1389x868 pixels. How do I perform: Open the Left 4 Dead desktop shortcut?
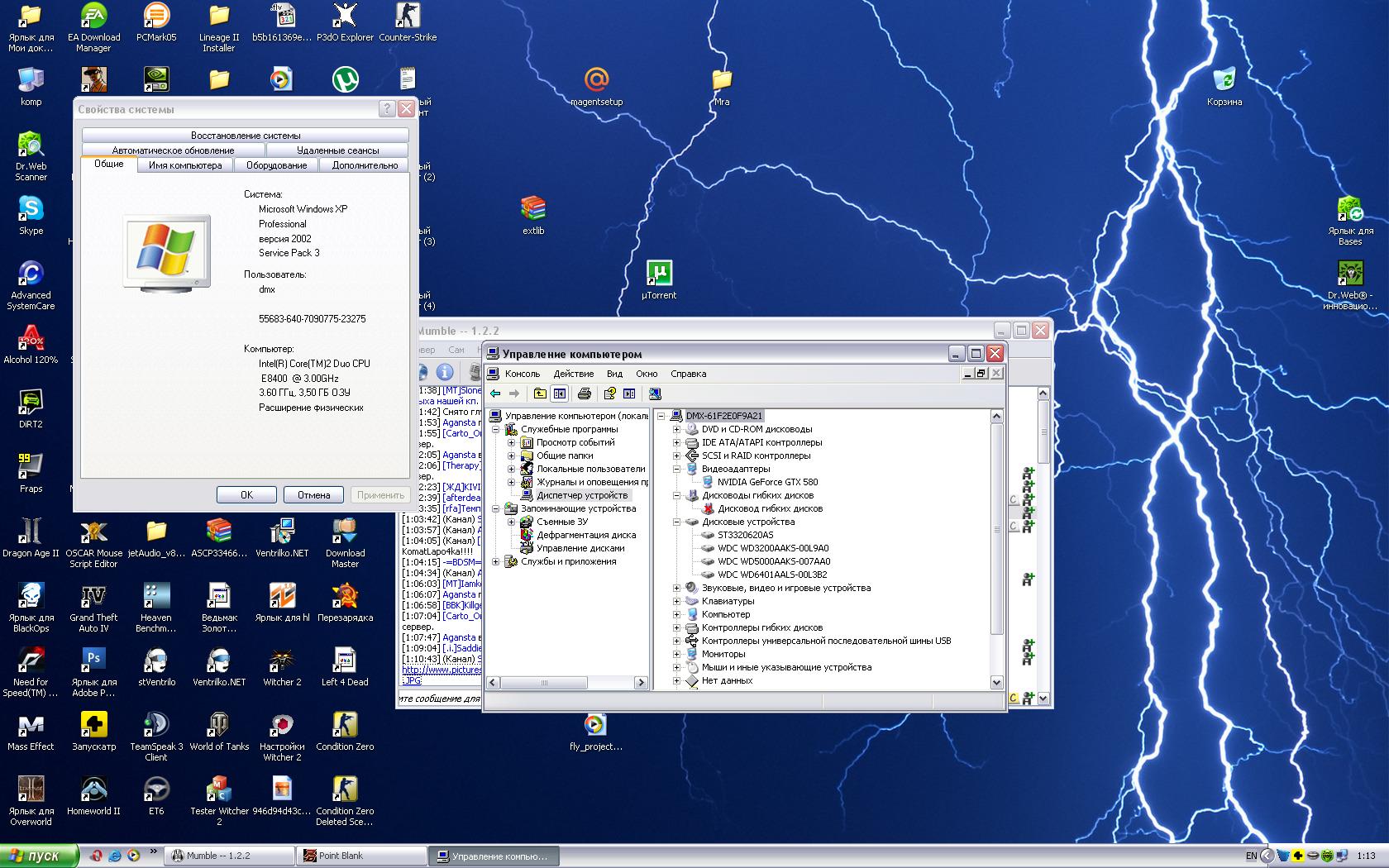pos(345,666)
